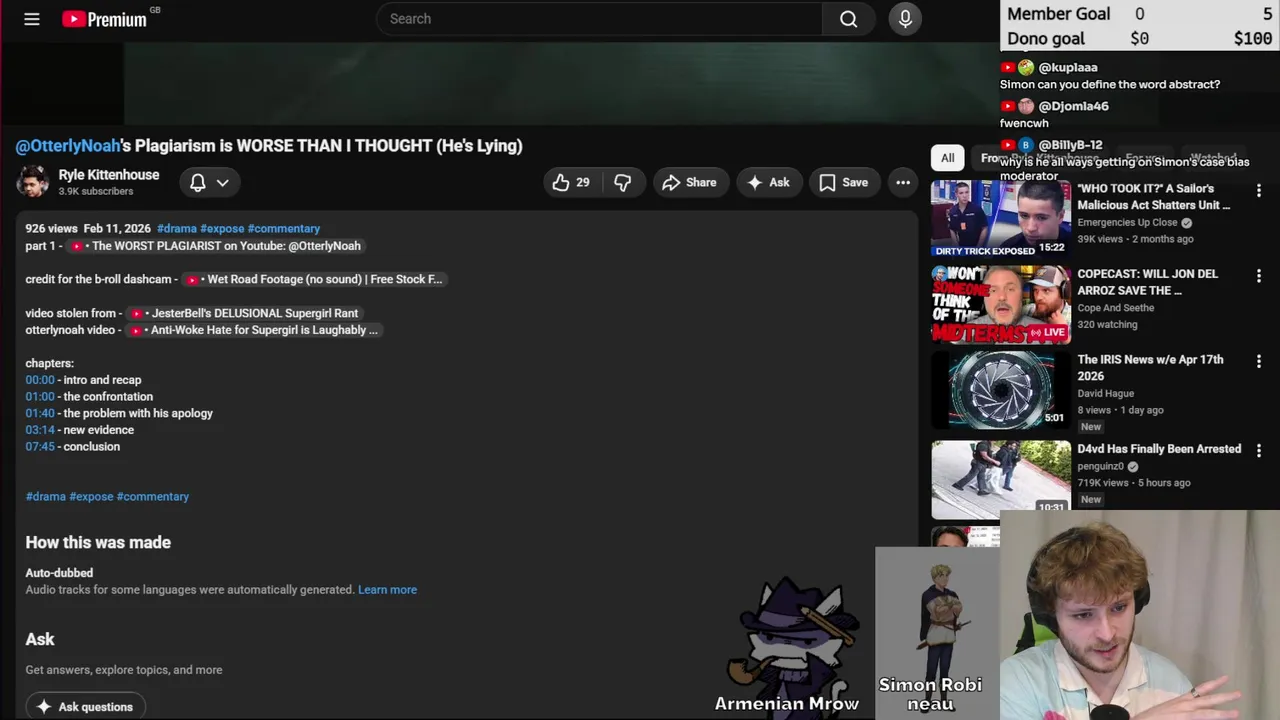Open WHO TOOK IT video title

(1154, 197)
